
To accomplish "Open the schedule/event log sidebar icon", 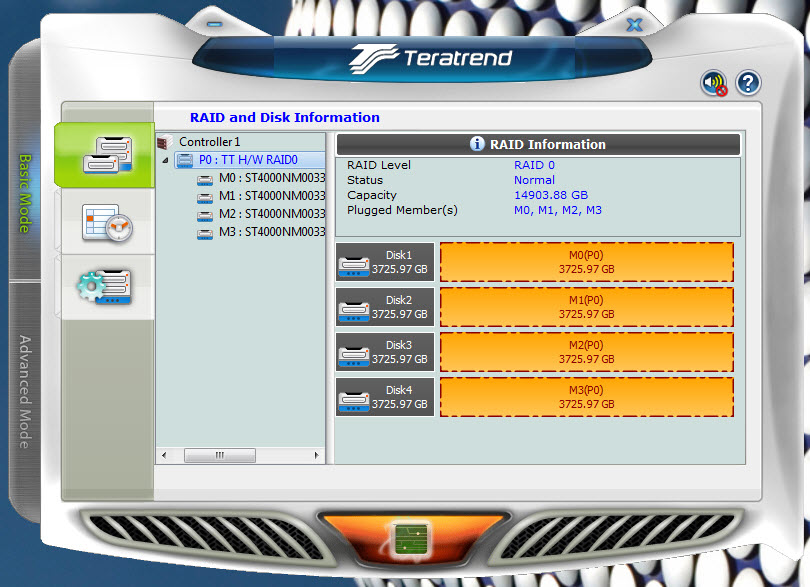I will [x=107, y=223].
